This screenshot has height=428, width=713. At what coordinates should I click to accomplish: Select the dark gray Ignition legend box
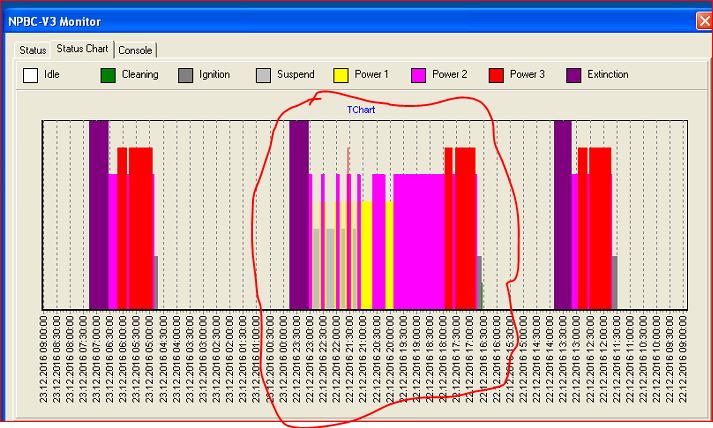(185, 75)
